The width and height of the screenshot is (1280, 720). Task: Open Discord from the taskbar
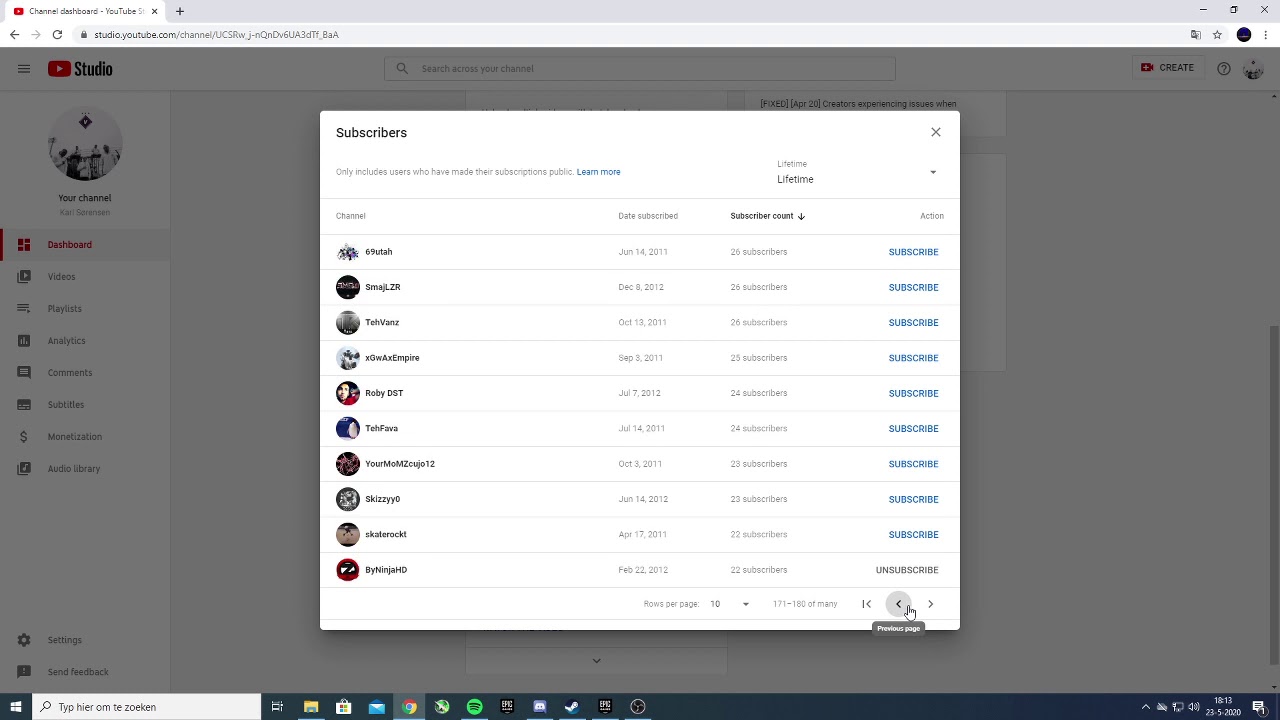[540, 707]
